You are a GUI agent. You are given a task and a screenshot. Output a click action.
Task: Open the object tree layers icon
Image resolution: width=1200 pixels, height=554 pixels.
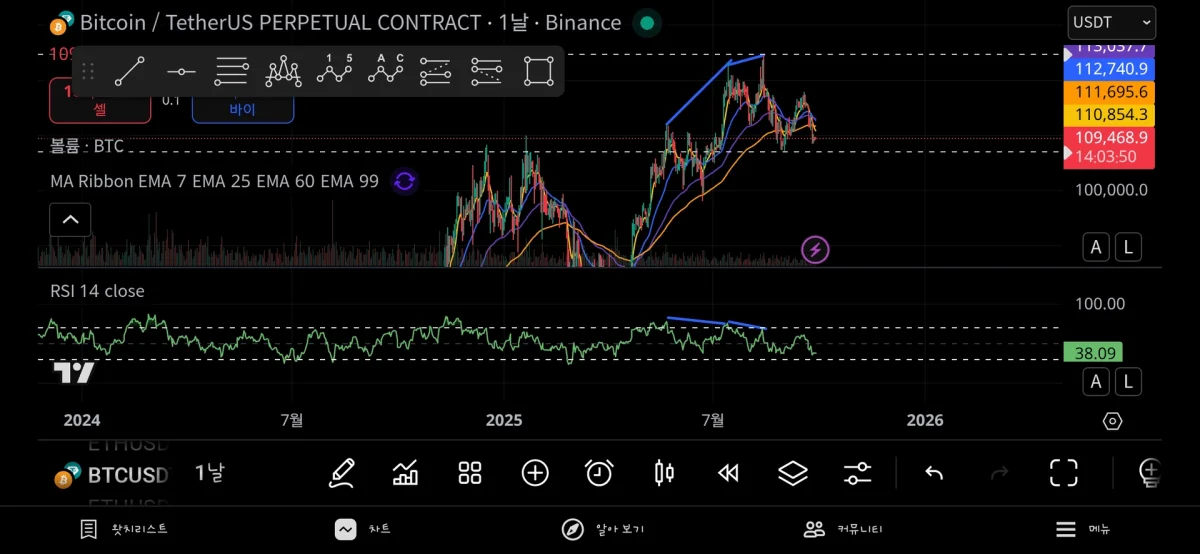pyautogui.click(x=793, y=473)
